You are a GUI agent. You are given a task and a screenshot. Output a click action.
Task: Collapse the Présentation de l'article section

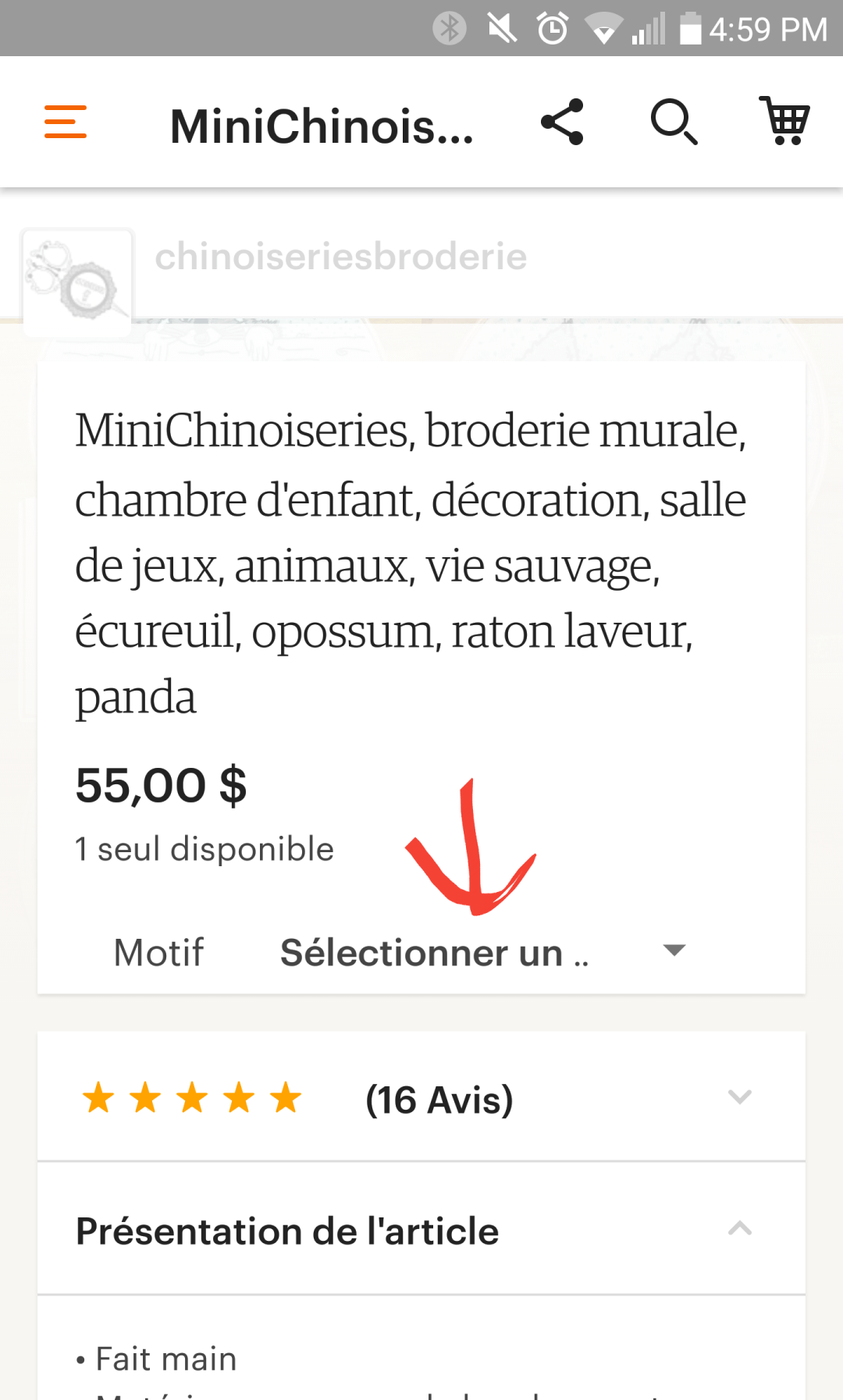739,1229
